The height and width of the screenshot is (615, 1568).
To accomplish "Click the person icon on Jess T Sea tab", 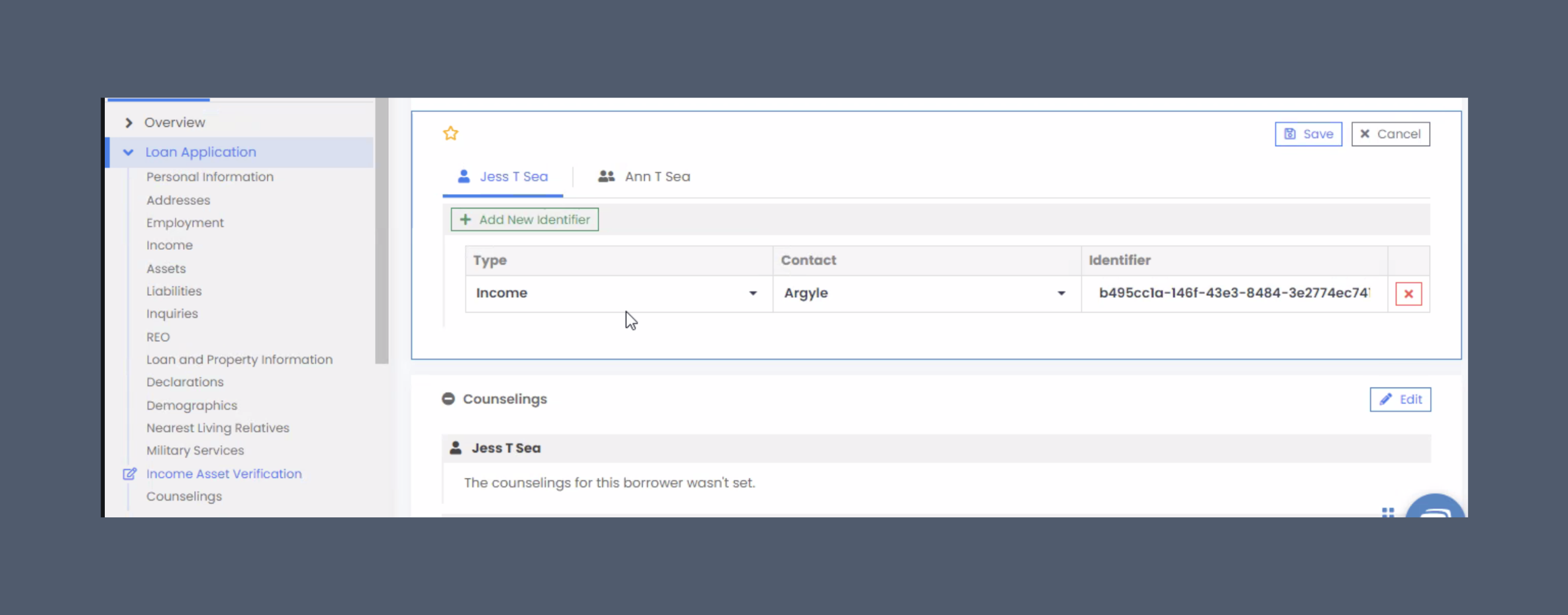I will pyautogui.click(x=464, y=177).
